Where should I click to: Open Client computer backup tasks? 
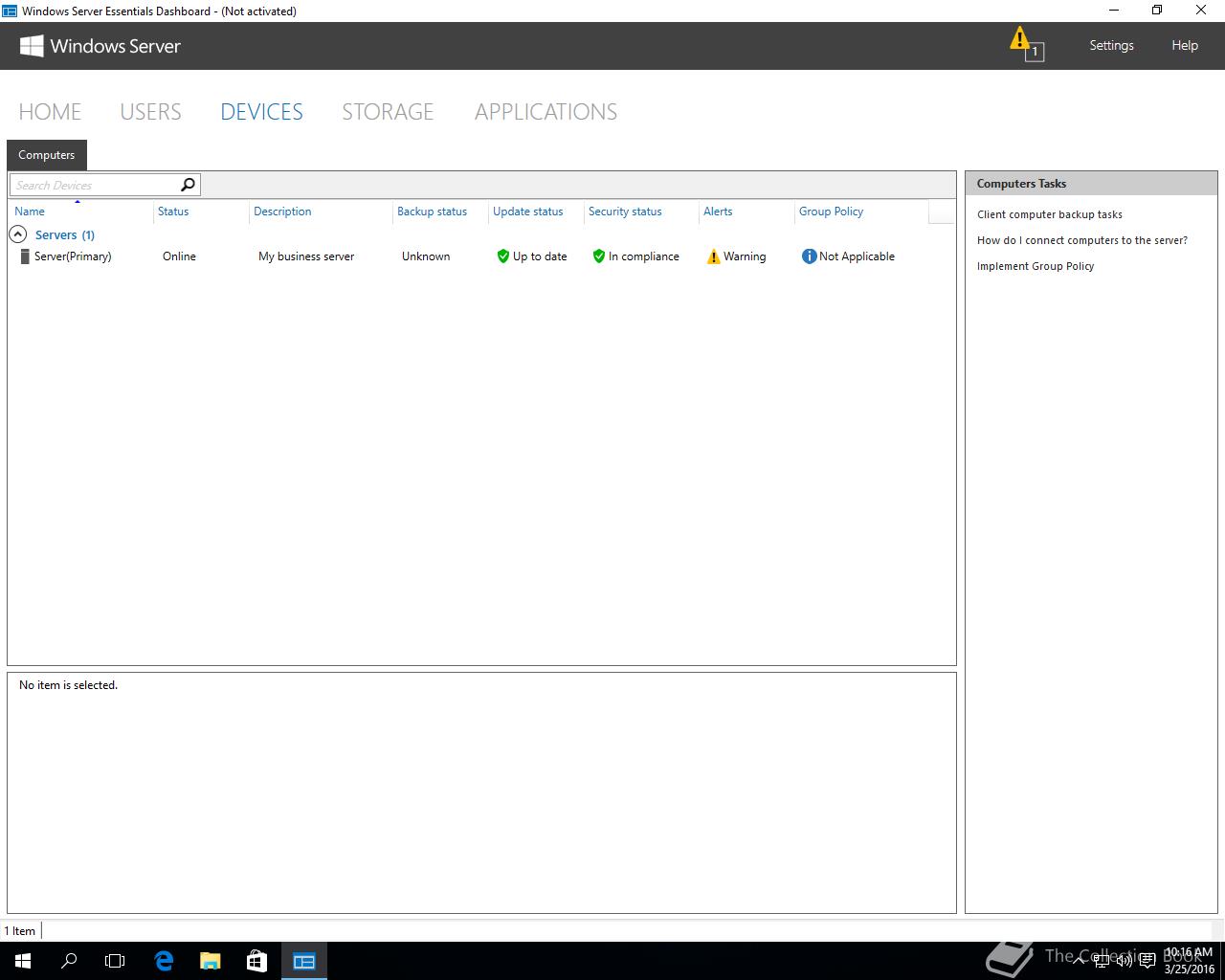coord(1050,214)
